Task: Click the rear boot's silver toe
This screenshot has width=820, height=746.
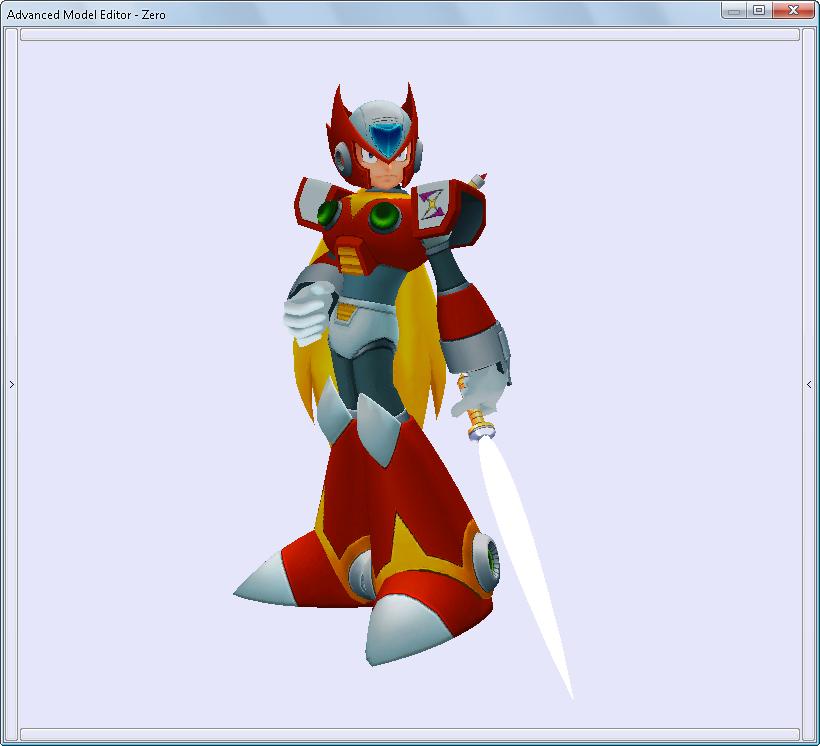Action: (262, 583)
